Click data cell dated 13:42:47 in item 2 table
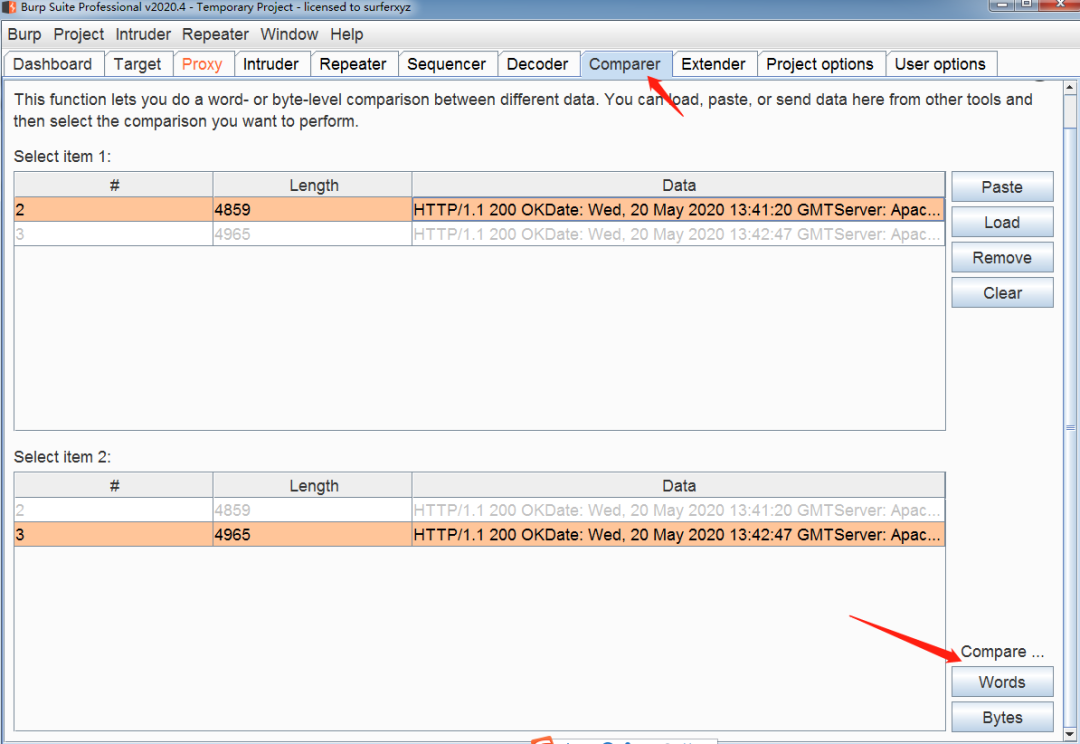Image resolution: width=1080 pixels, height=744 pixels. [x=678, y=535]
